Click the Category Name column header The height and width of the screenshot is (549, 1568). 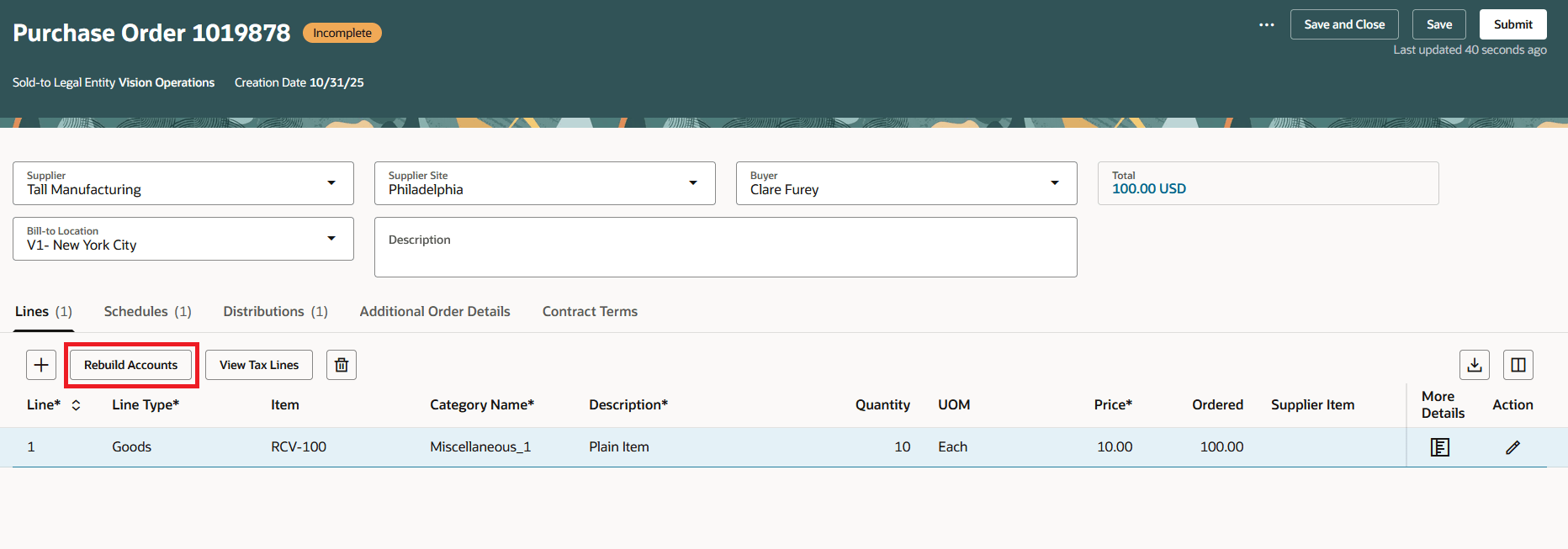point(482,405)
